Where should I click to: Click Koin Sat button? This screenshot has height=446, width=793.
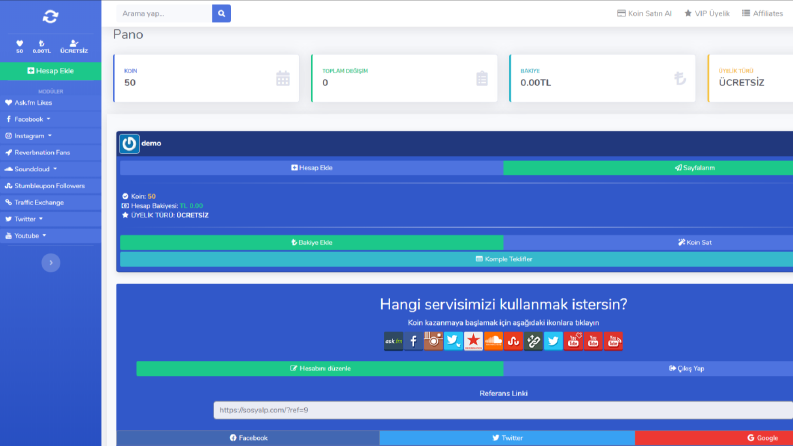(648, 243)
